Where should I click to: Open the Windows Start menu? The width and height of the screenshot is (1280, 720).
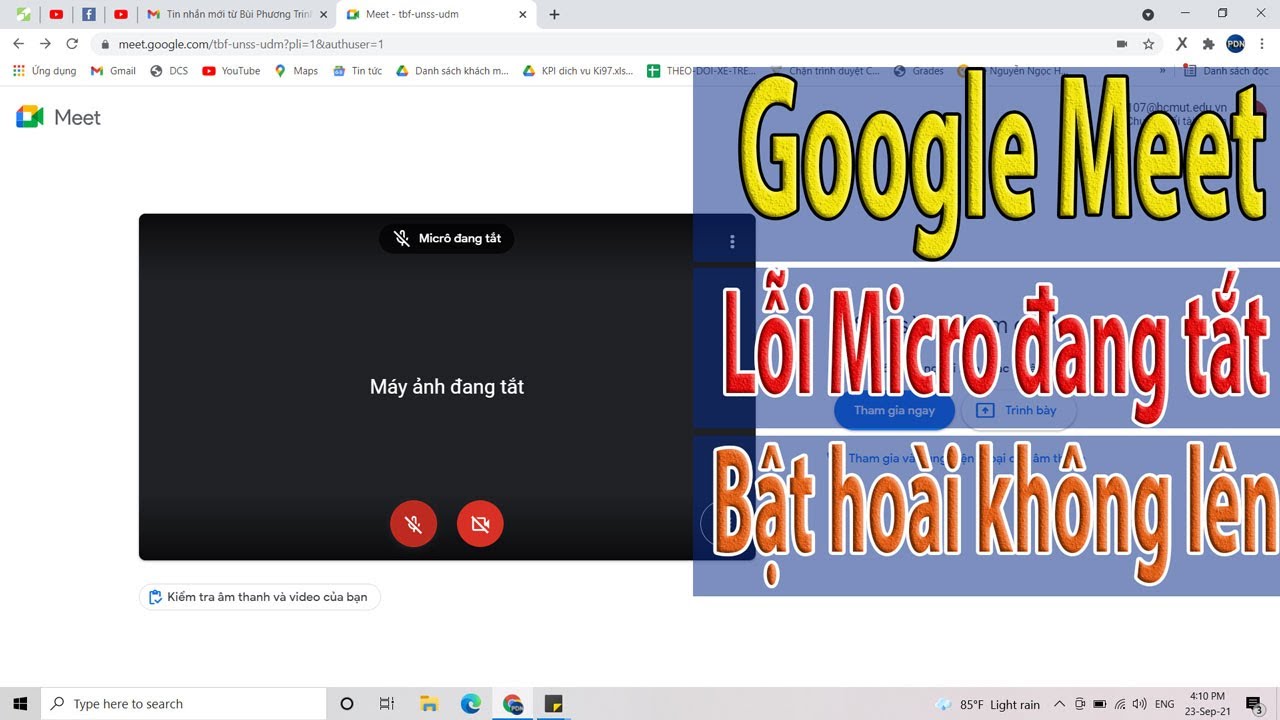(x=20, y=704)
